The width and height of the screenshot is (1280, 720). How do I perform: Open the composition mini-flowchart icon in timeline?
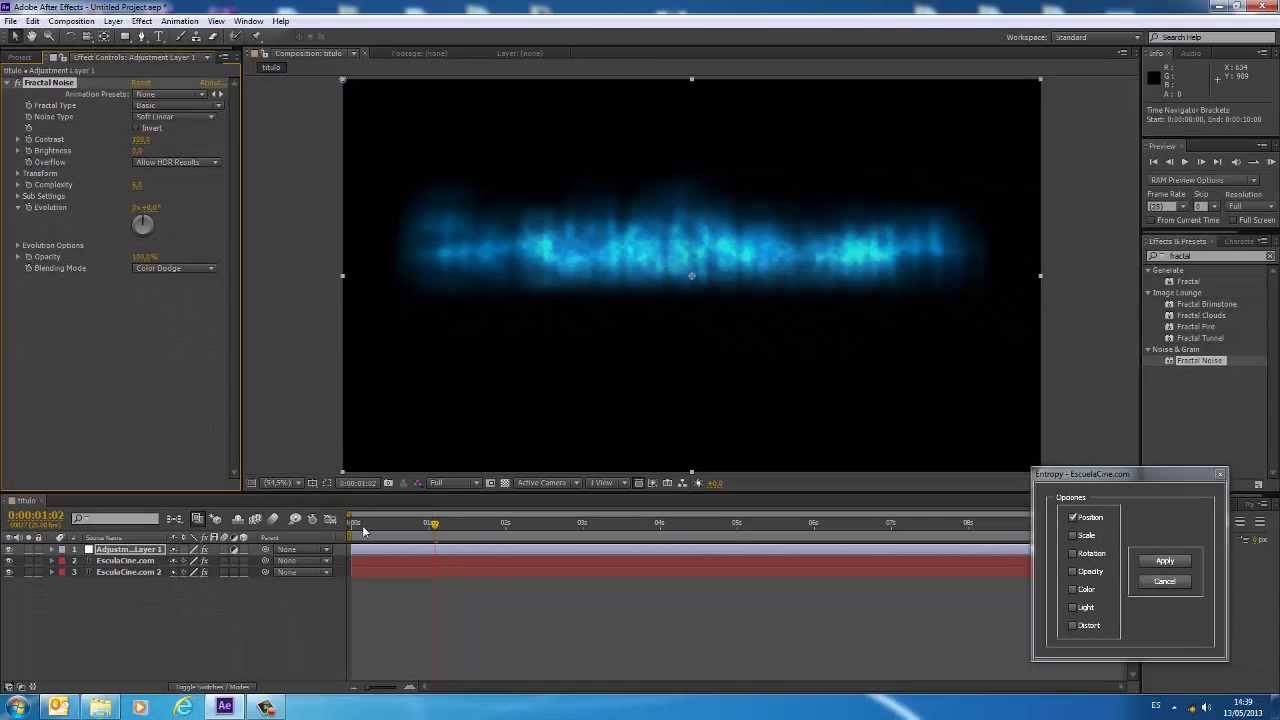tap(175, 519)
